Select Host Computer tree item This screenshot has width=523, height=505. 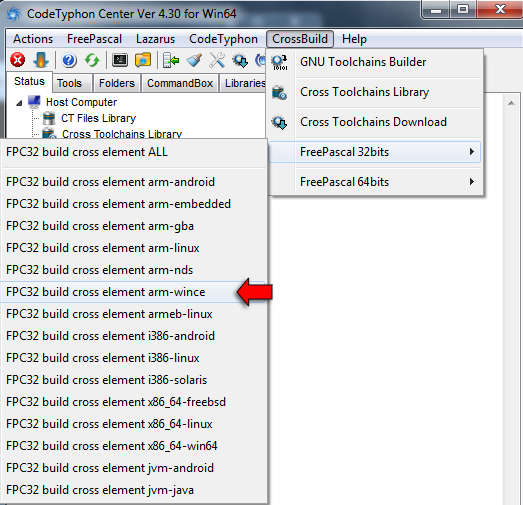pyautogui.click(x=81, y=102)
